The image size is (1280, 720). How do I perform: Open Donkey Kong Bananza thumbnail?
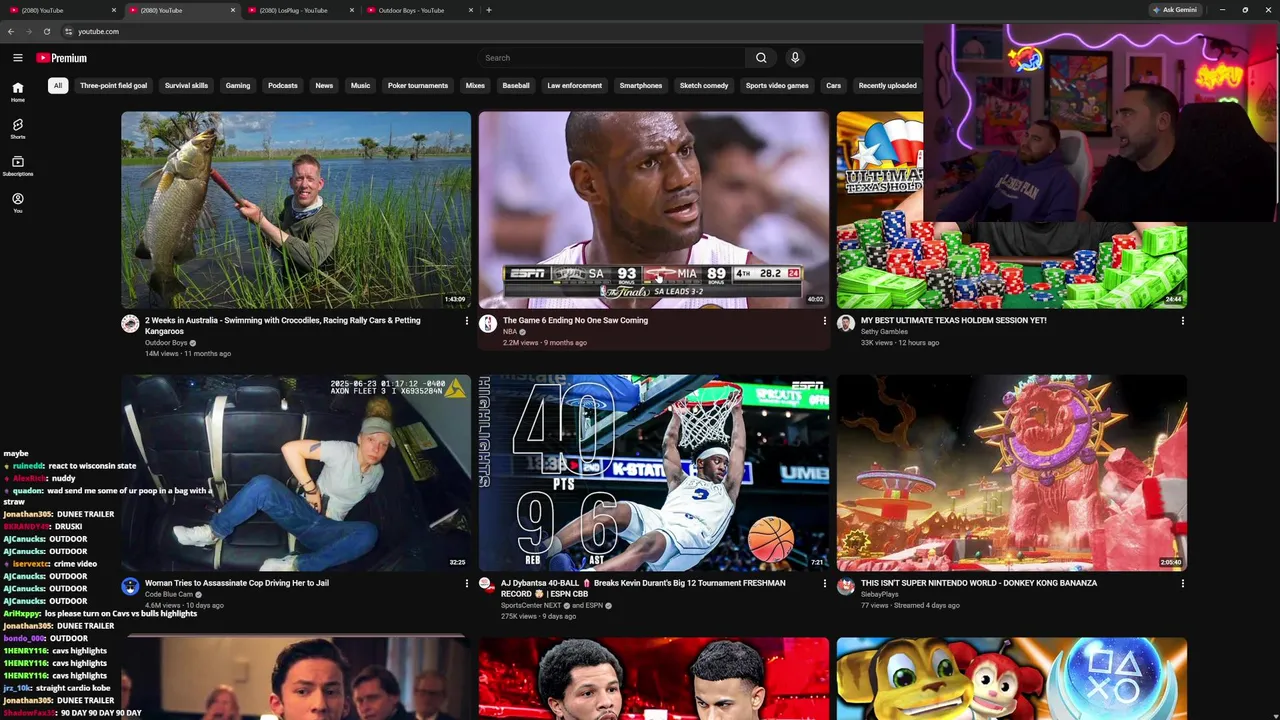click(1012, 473)
